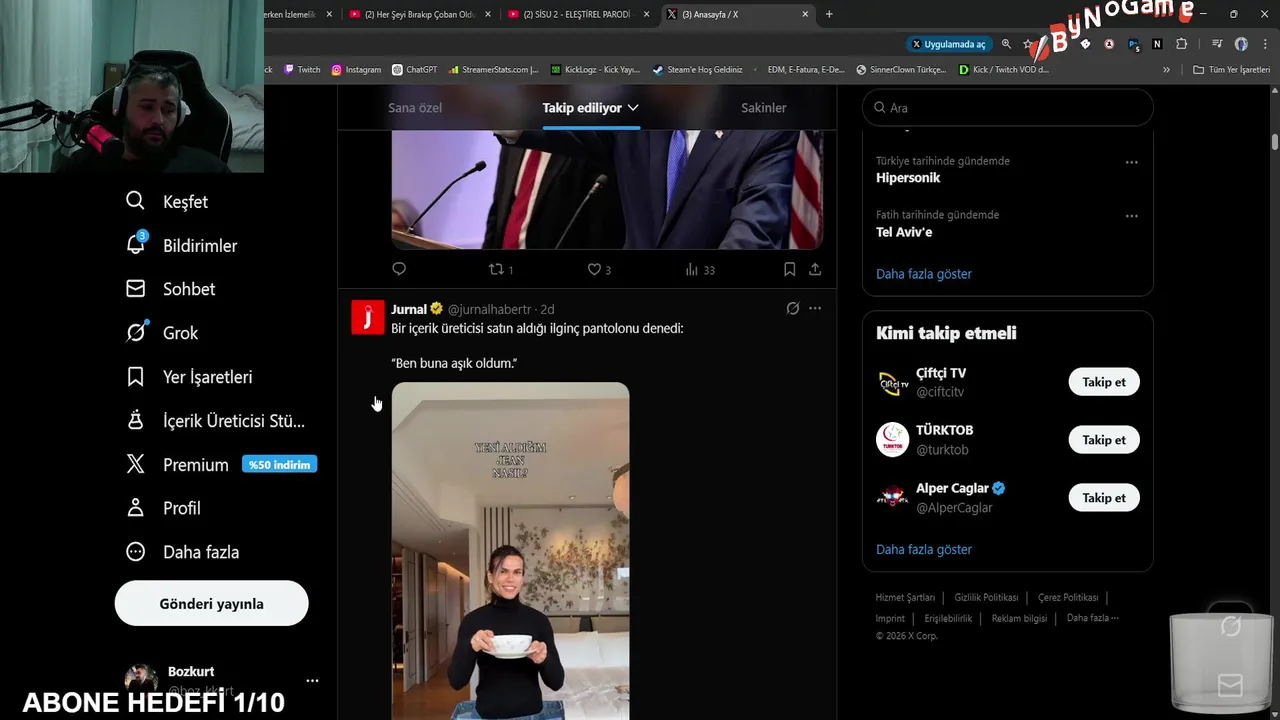Screen dimensions: 1280x720
Task: Open Grok icon in sidebar
Action: pos(136,332)
